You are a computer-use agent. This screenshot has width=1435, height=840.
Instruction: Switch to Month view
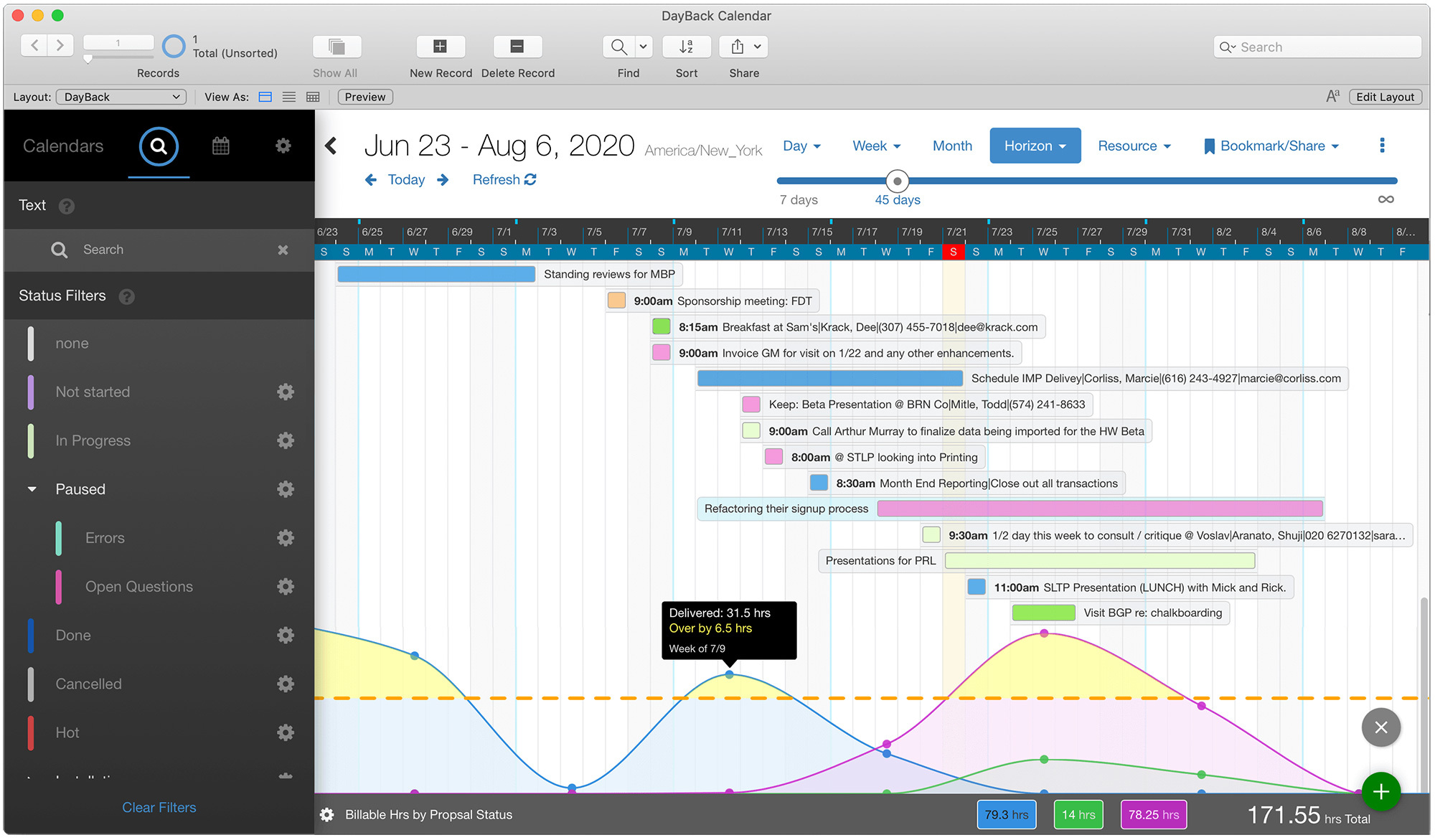(x=952, y=146)
